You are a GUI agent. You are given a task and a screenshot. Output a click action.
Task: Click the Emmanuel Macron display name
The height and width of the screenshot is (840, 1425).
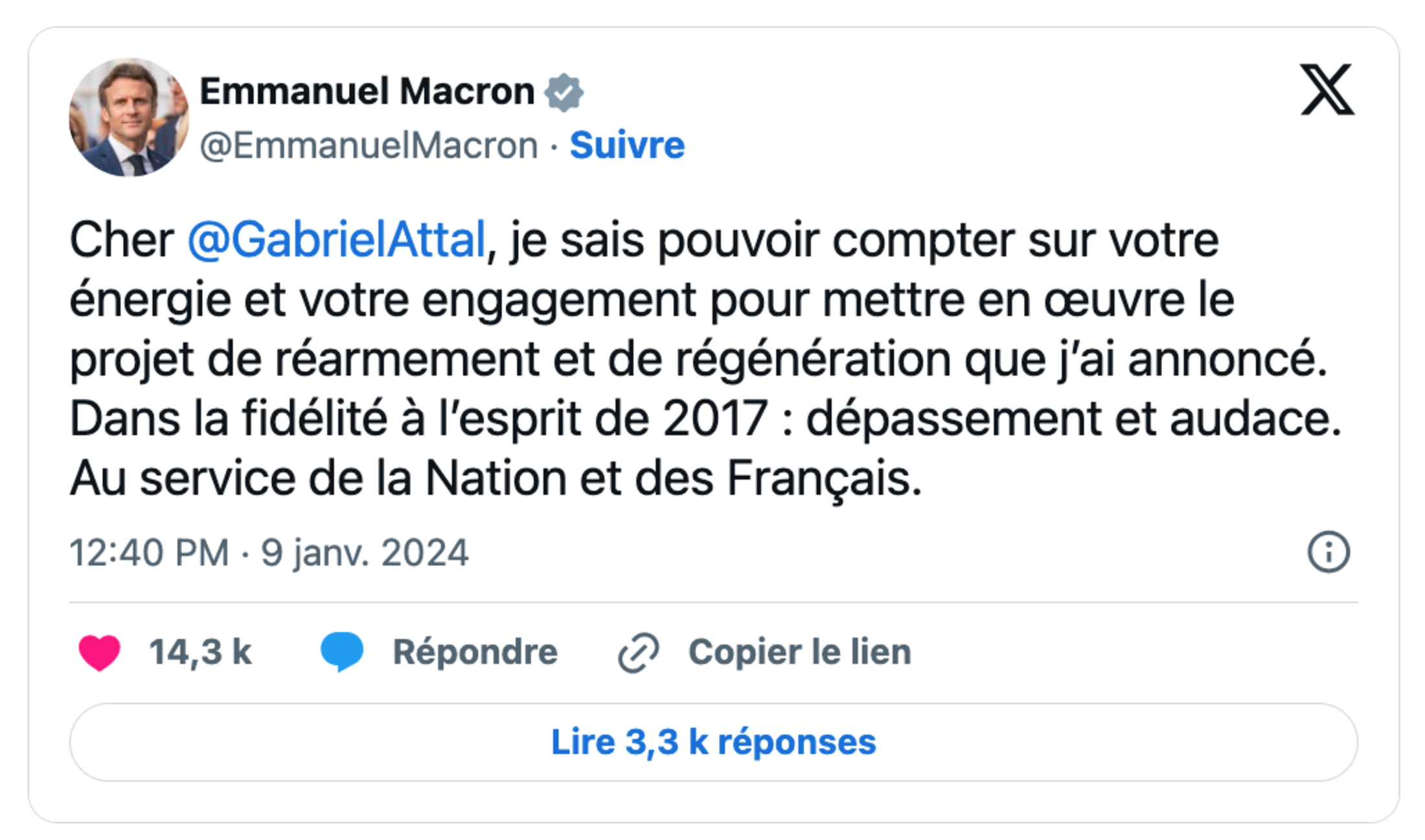click(367, 91)
